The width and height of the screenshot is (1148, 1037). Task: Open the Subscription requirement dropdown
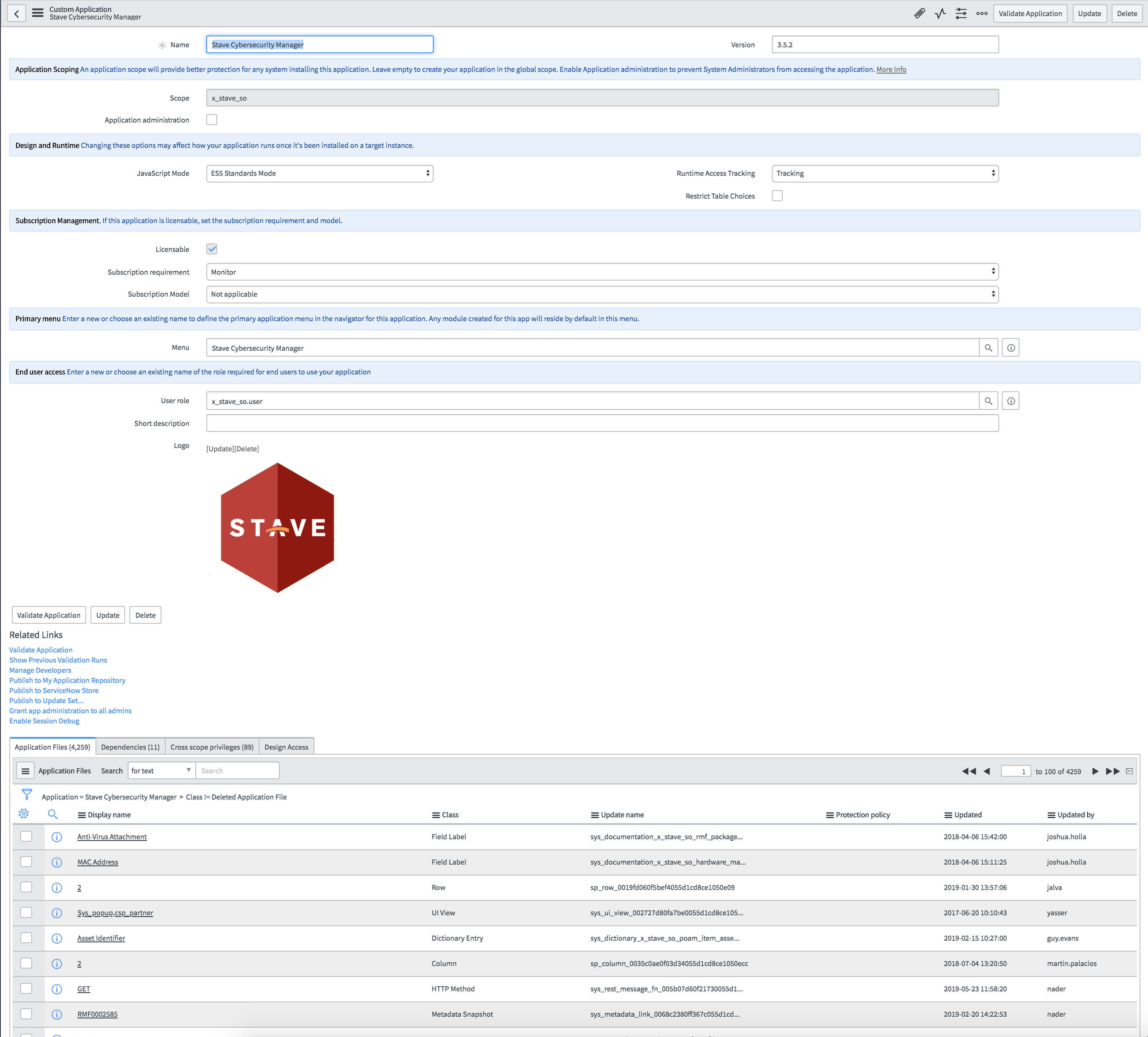click(x=602, y=272)
